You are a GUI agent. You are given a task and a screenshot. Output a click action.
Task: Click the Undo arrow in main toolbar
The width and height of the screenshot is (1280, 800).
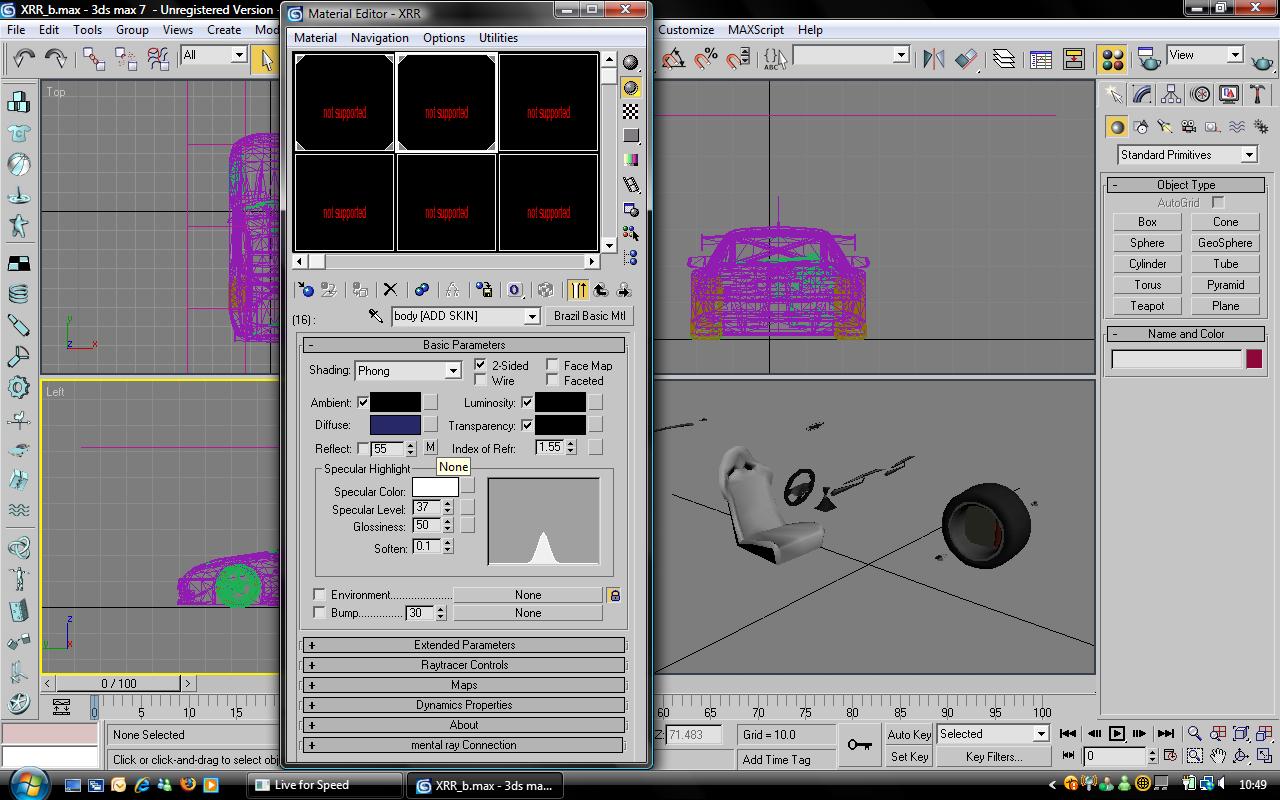[24, 59]
